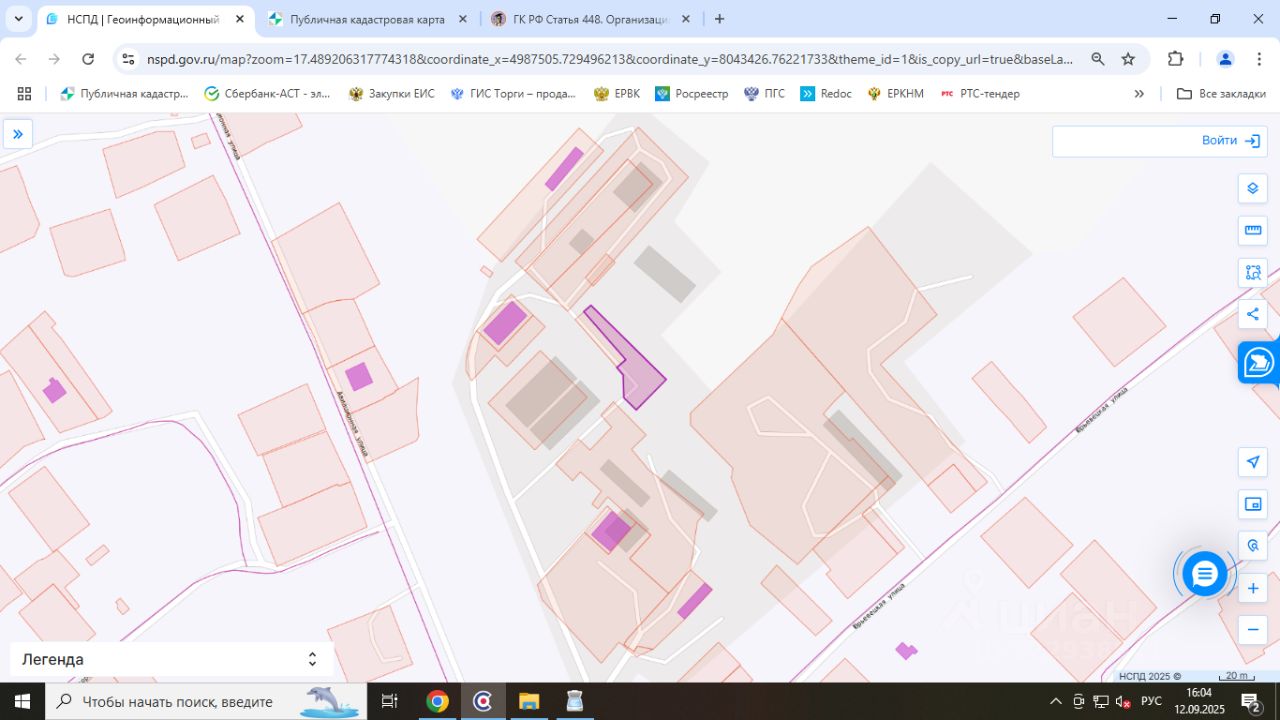
Task: Open the apps grid shortcut
Action: coord(24,93)
